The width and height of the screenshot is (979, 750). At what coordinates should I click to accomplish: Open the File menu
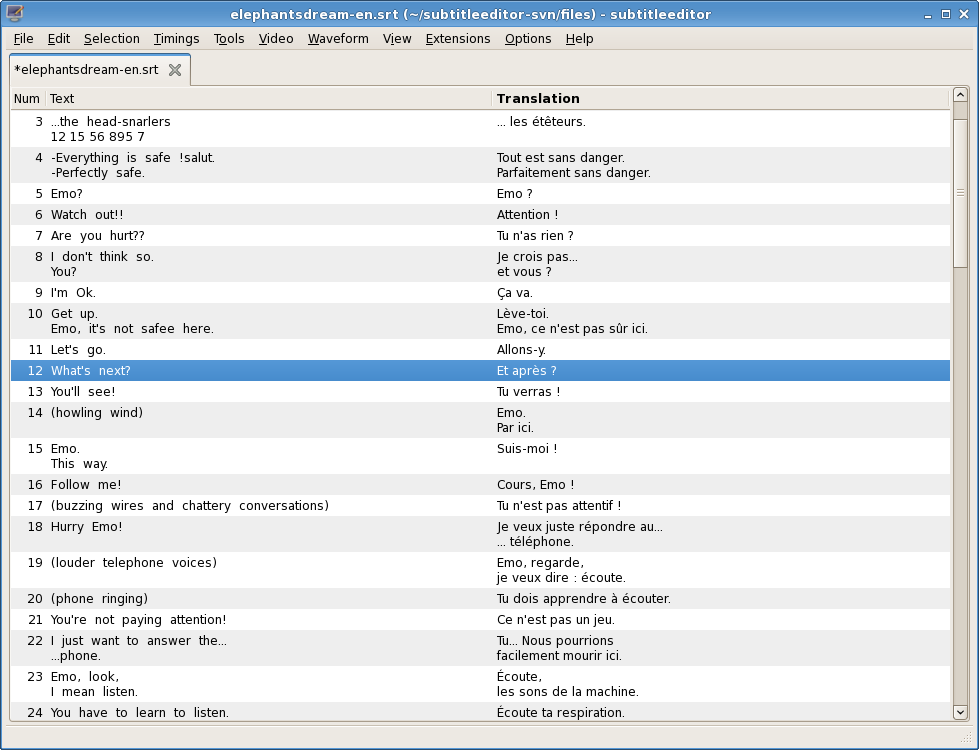pos(23,39)
